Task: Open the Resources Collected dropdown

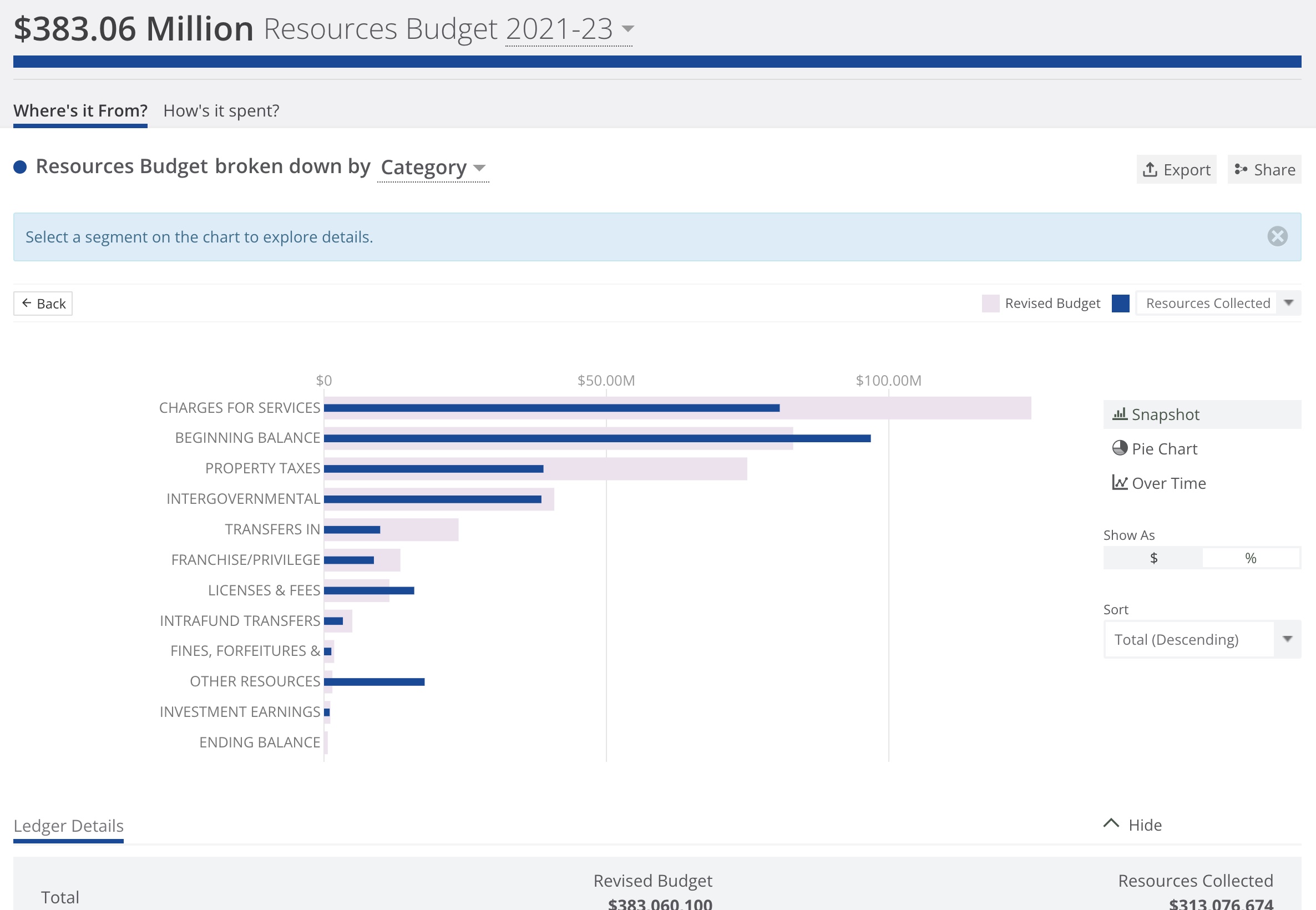Action: 1218,303
